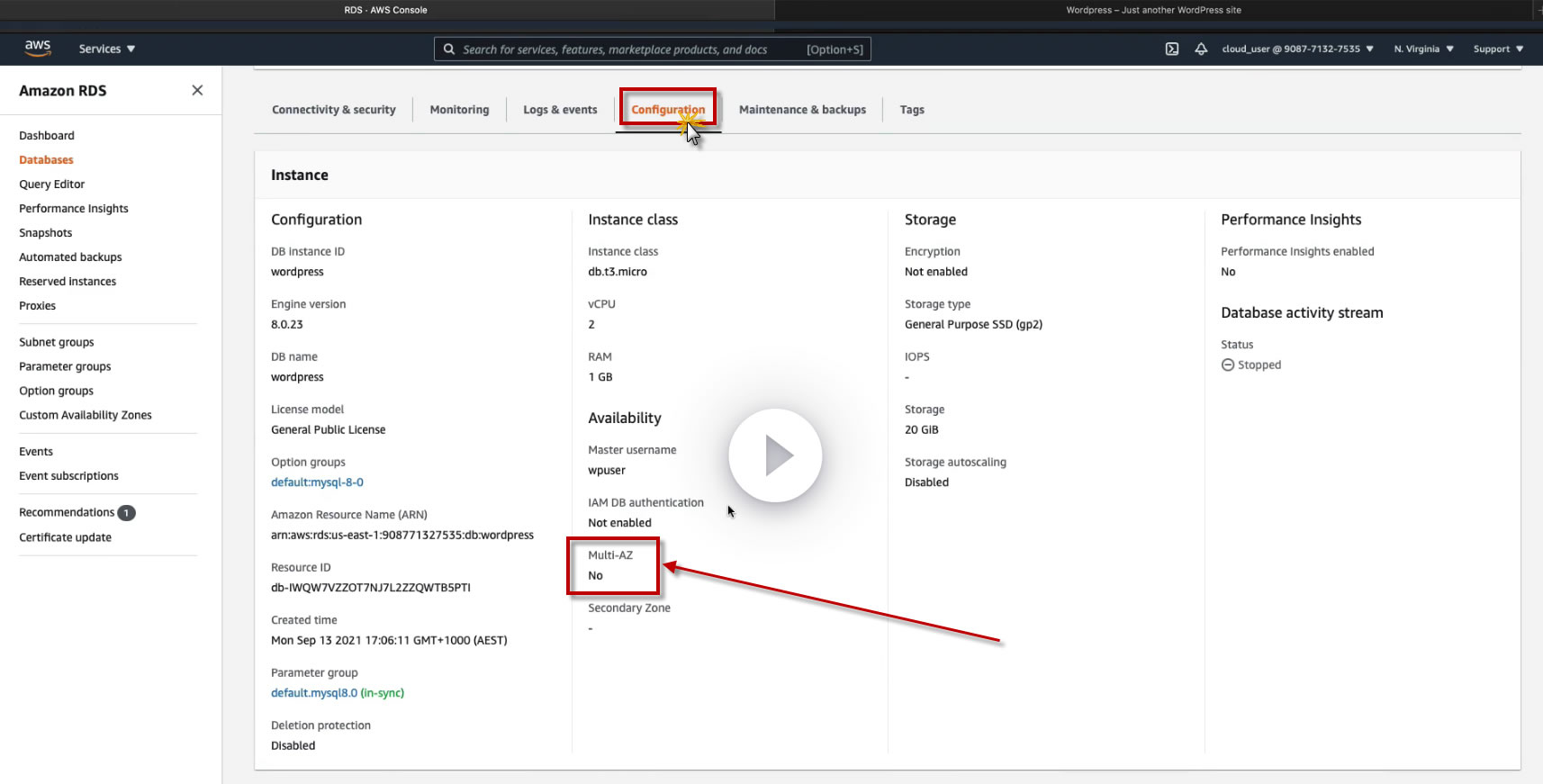Click the AWS services search field
Viewport: 1543px width, 784px height.
(653, 49)
